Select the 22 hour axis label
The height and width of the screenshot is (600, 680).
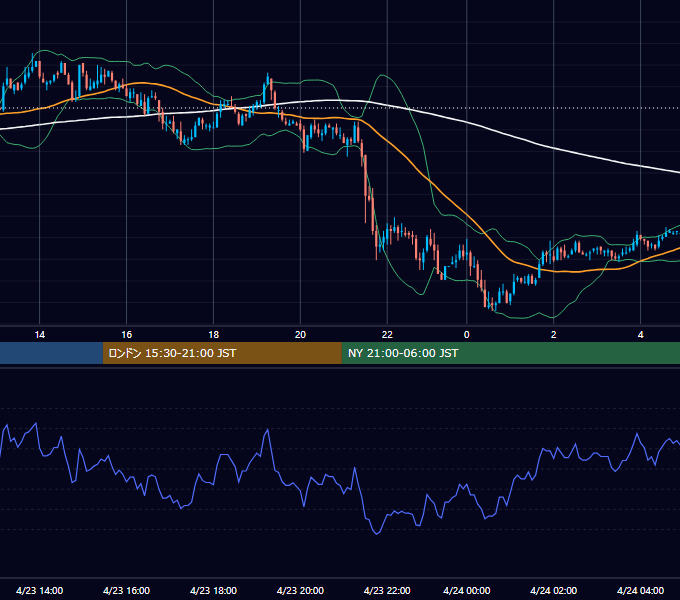[x=387, y=335]
